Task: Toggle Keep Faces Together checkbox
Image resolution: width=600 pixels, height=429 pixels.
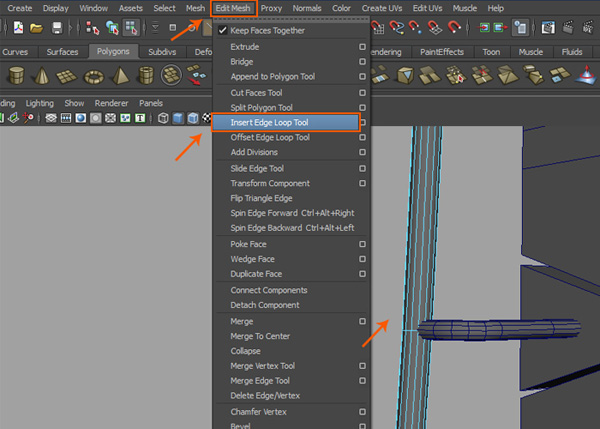Action: click(x=222, y=31)
